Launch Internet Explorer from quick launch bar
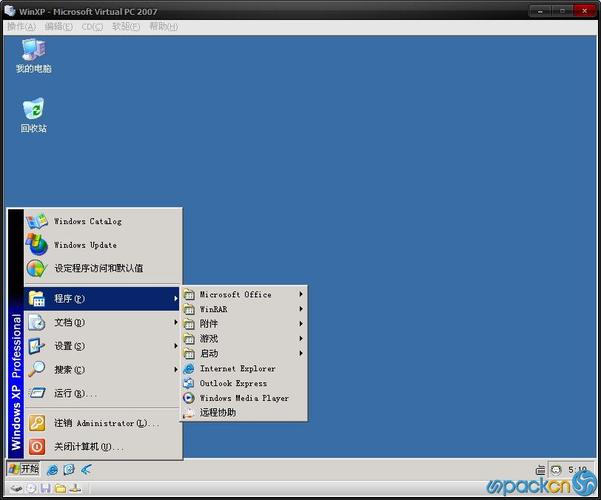This screenshot has width=601, height=500. click(53, 469)
